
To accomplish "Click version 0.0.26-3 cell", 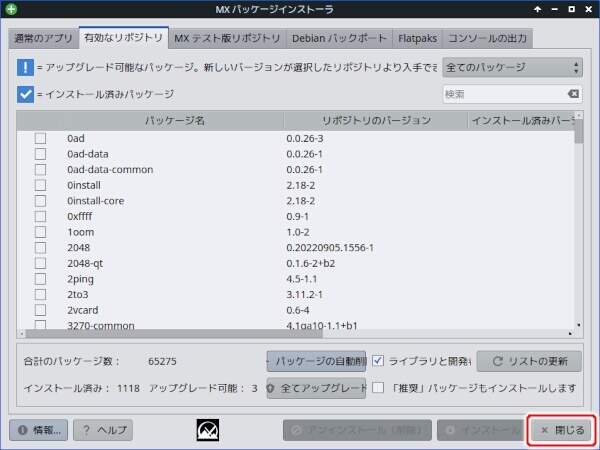I will [x=305, y=138].
